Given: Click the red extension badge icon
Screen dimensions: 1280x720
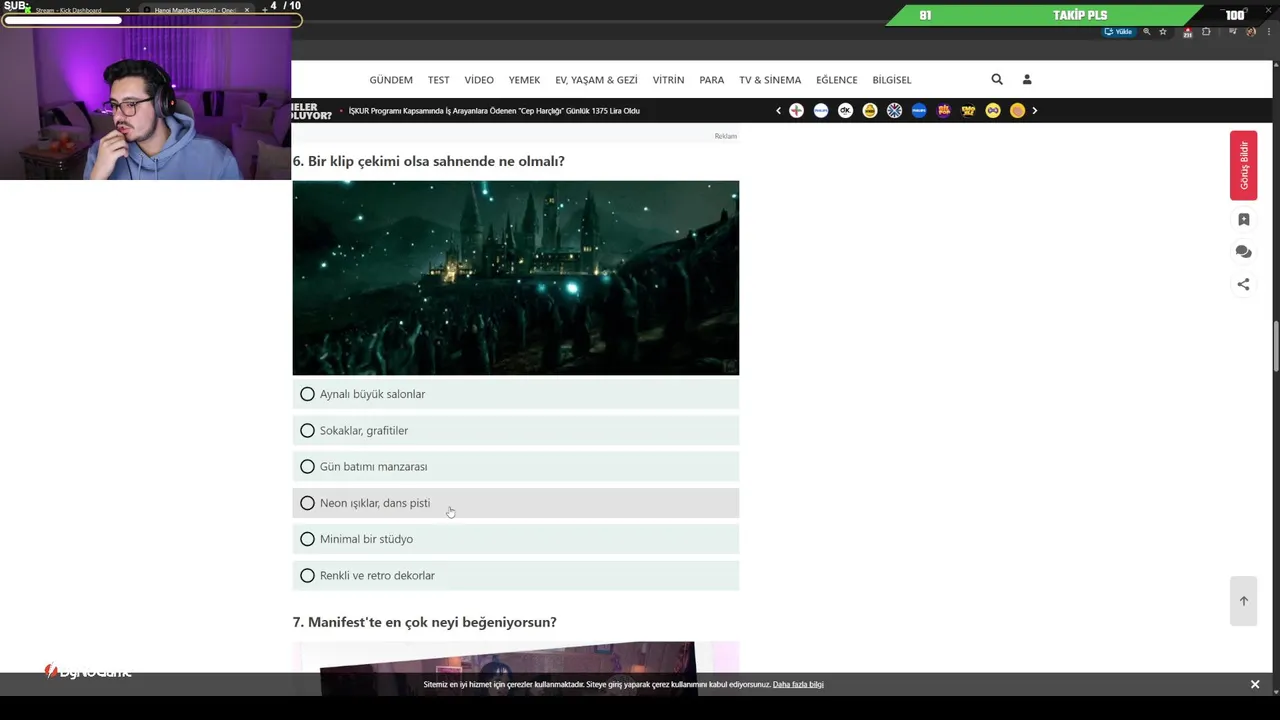Looking at the screenshot, I should point(1187,32).
